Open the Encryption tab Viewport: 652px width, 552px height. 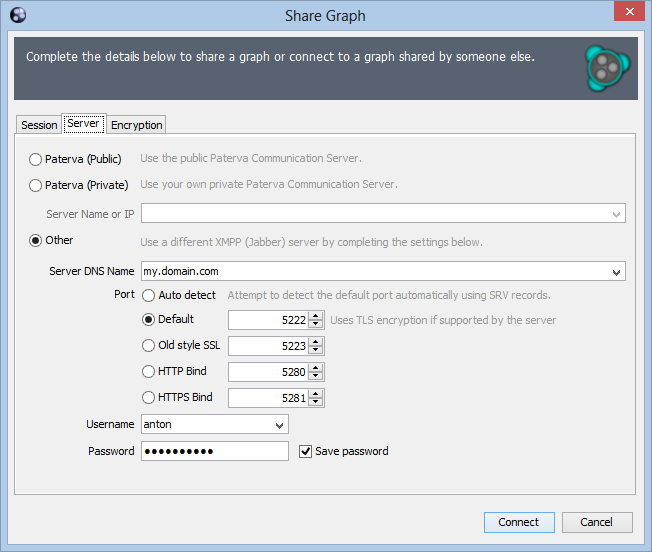[136, 125]
